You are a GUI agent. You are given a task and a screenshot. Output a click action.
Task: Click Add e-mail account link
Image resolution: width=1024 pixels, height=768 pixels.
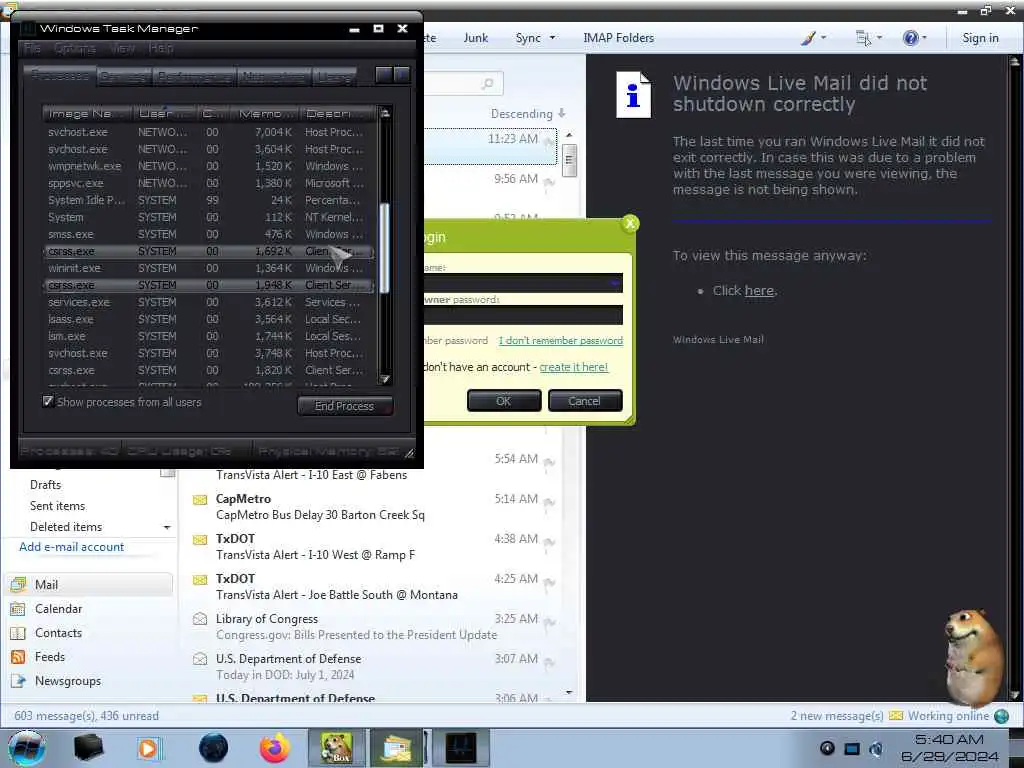pyautogui.click(x=71, y=547)
